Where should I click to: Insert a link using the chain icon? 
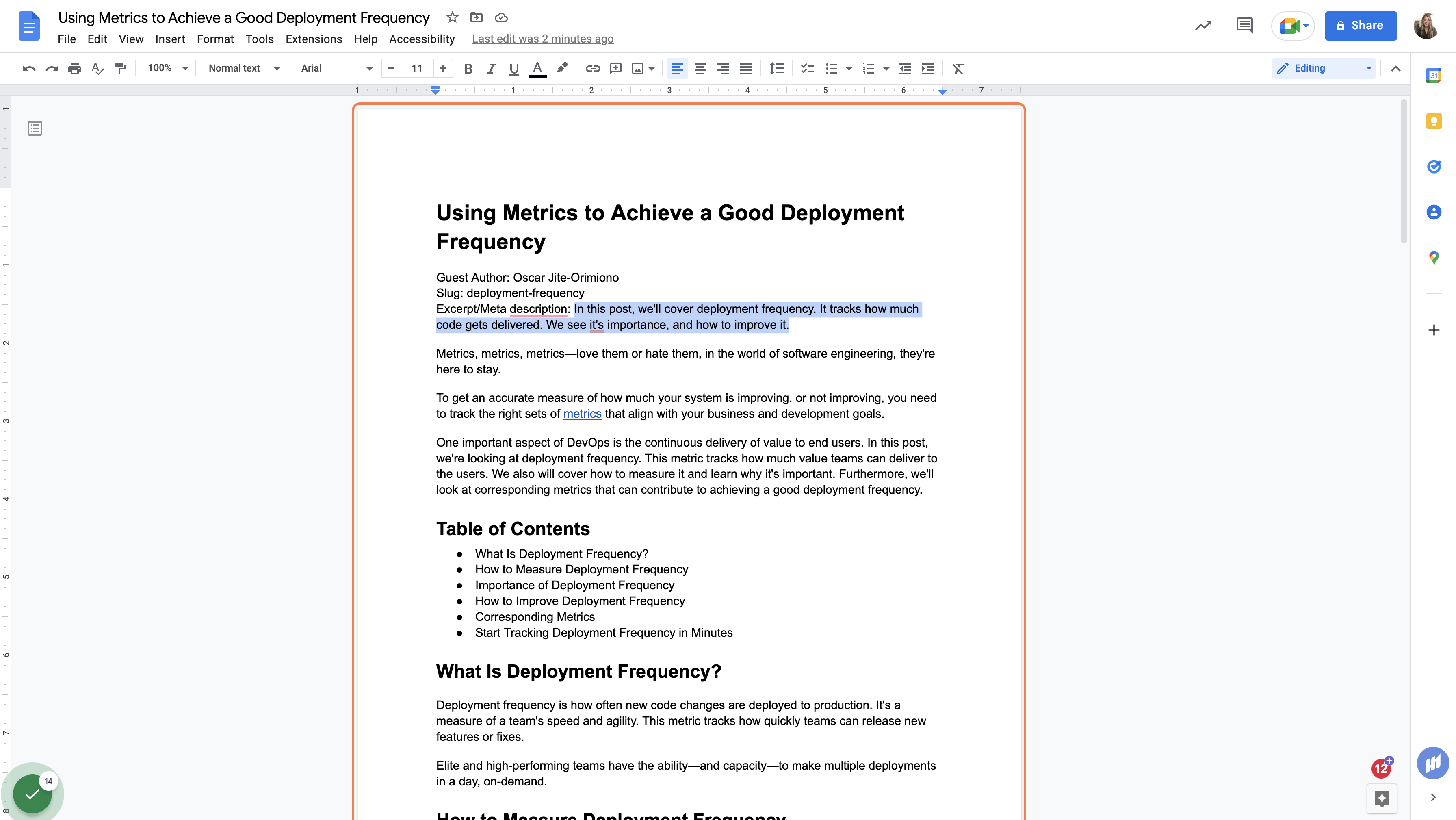[x=592, y=68]
